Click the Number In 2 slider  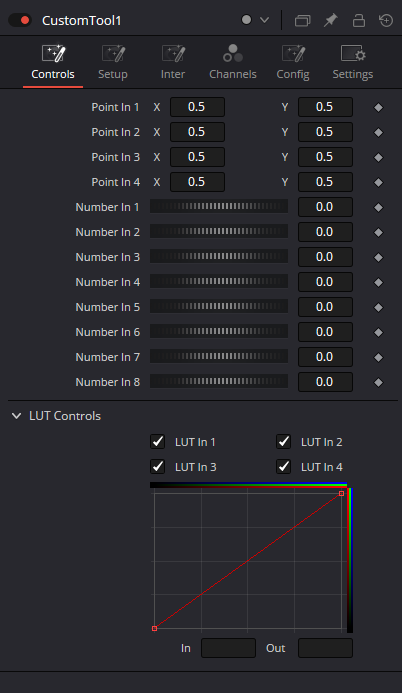coord(219,231)
